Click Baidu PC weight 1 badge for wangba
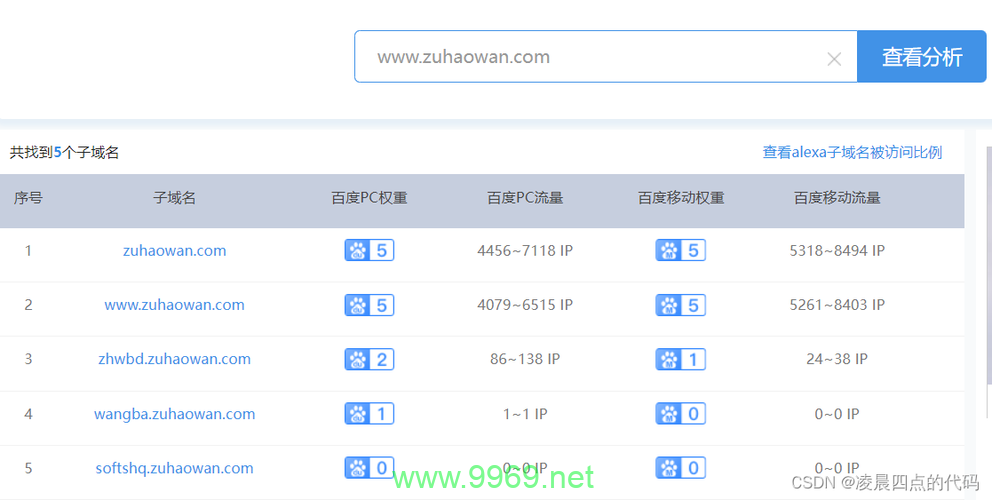The width and height of the screenshot is (992, 500). (369, 414)
